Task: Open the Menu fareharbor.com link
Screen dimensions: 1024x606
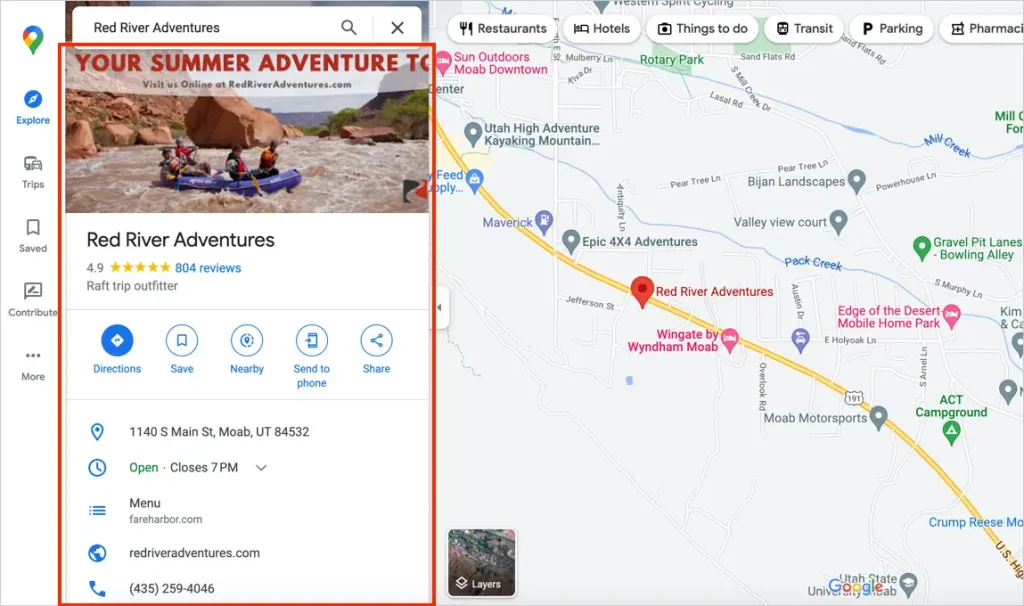Action: pos(165,510)
